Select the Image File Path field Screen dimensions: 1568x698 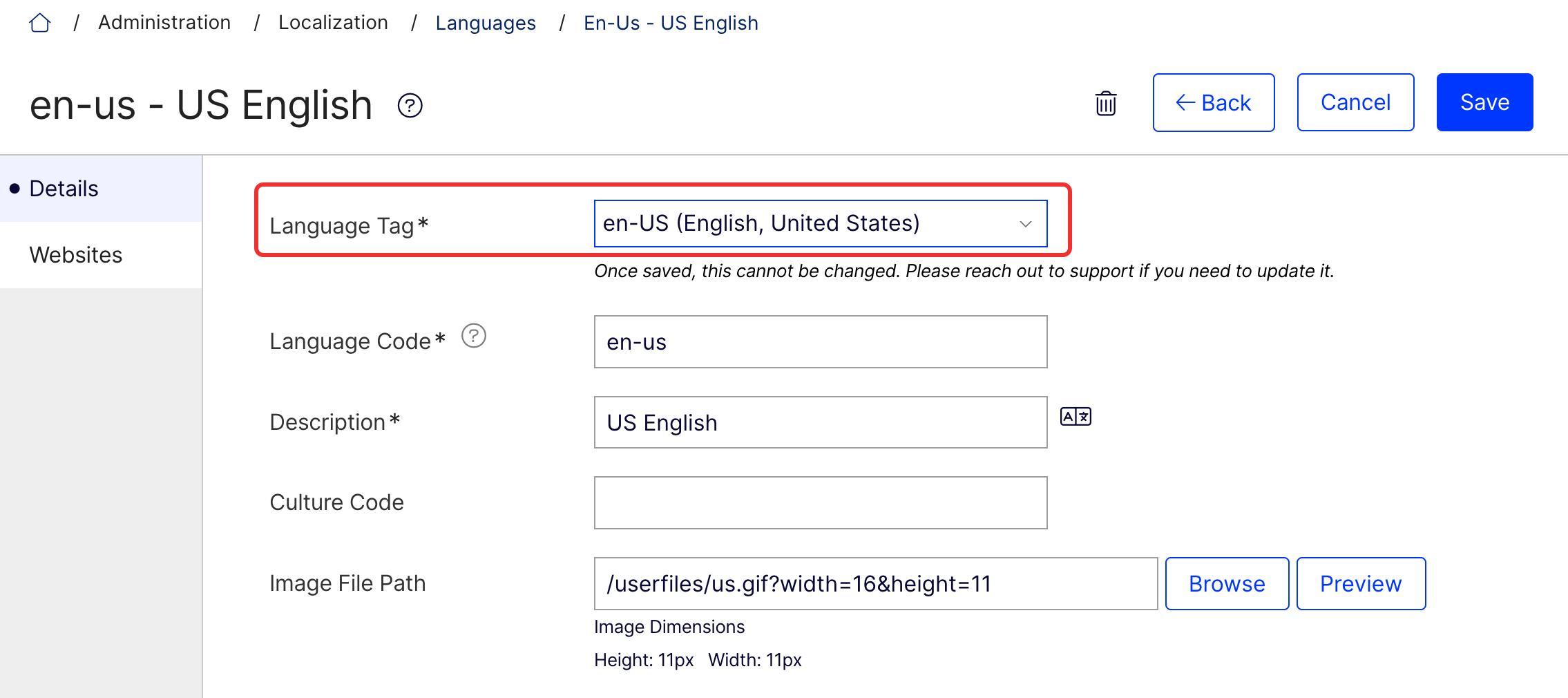[875, 583]
